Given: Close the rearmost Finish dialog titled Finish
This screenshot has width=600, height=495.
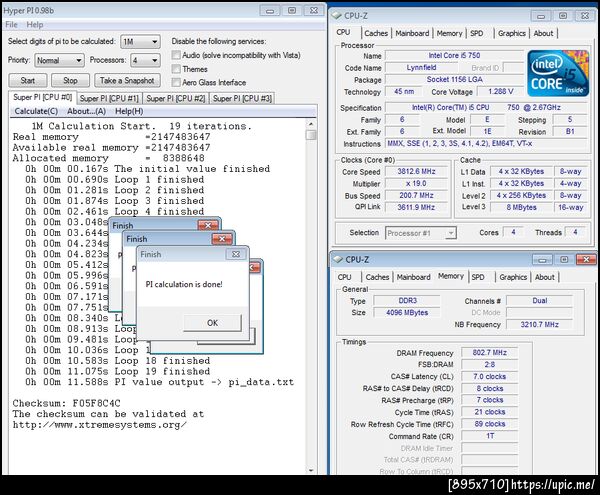Looking at the screenshot, I should click(208, 225).
